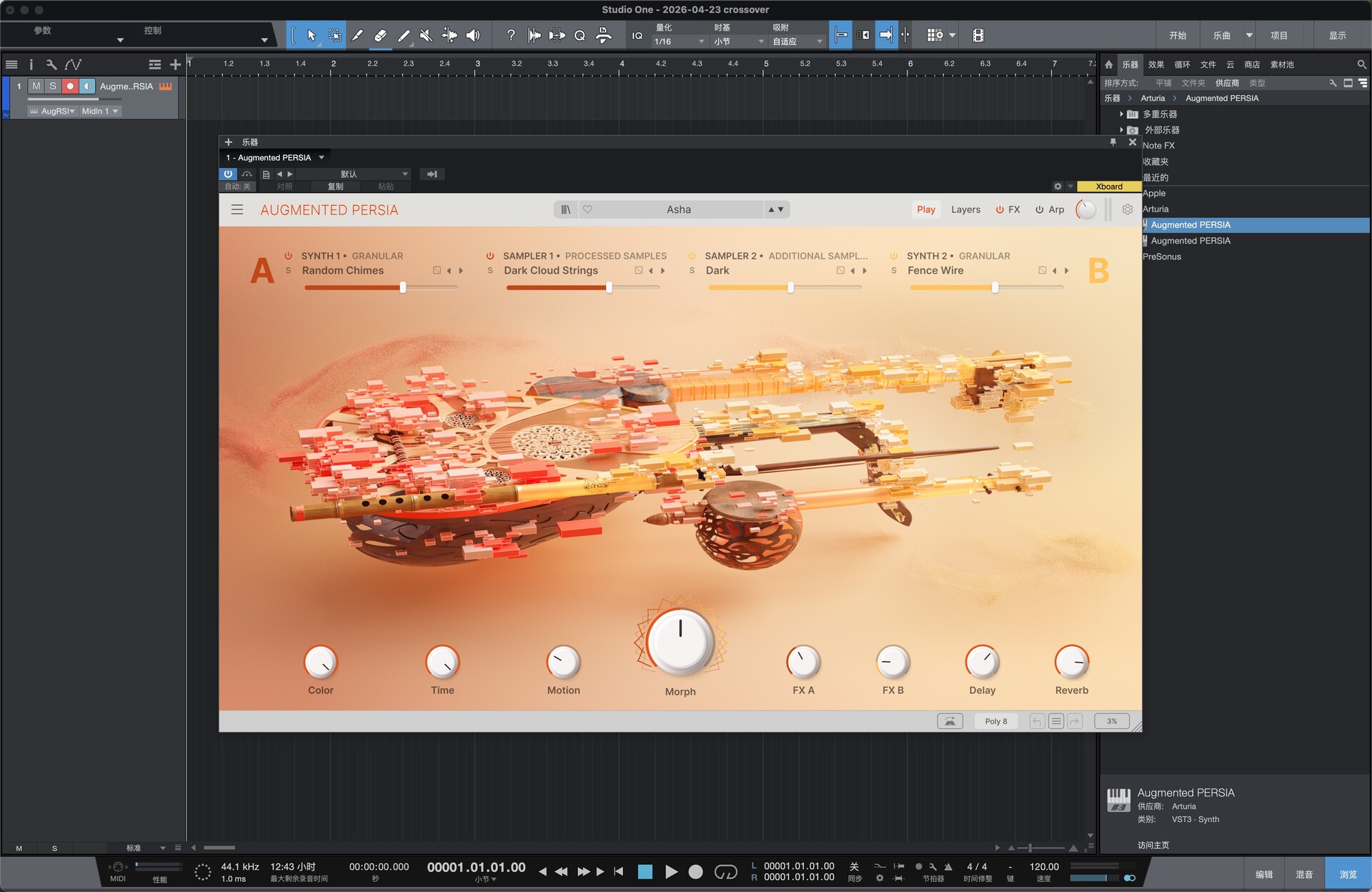Solo the Augme..RSIA track
The height and width of the screenshot is (892, 1372).
coord(53,86)
